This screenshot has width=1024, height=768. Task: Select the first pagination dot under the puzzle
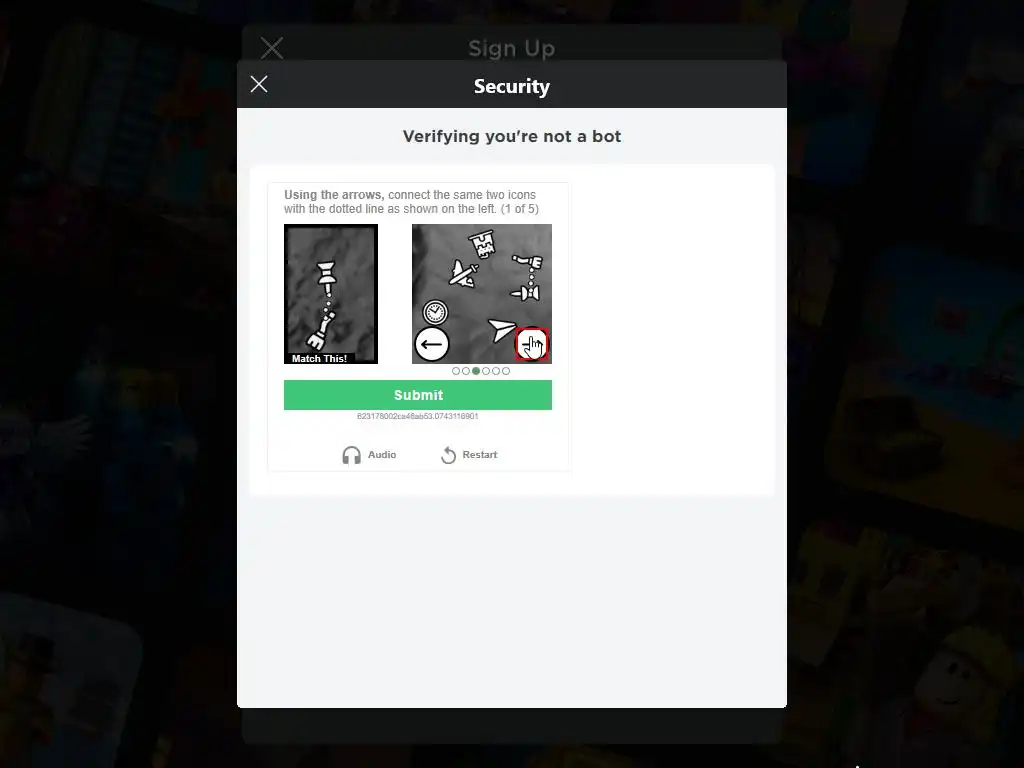click(456, 371)
